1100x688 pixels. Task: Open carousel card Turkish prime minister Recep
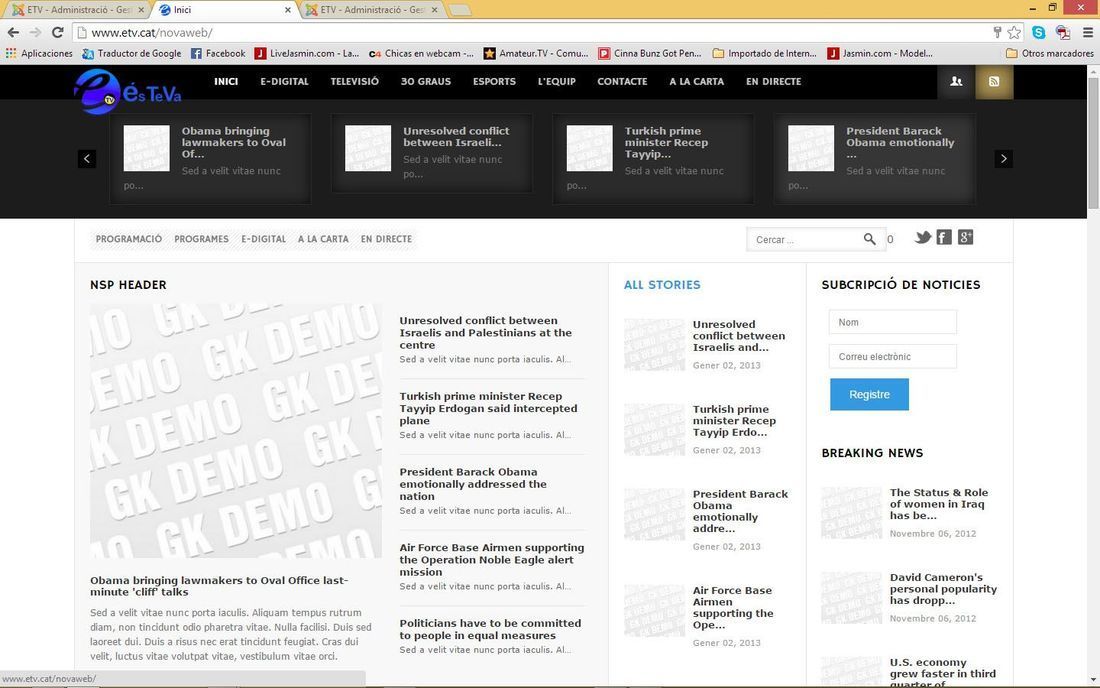pos(653,158)
